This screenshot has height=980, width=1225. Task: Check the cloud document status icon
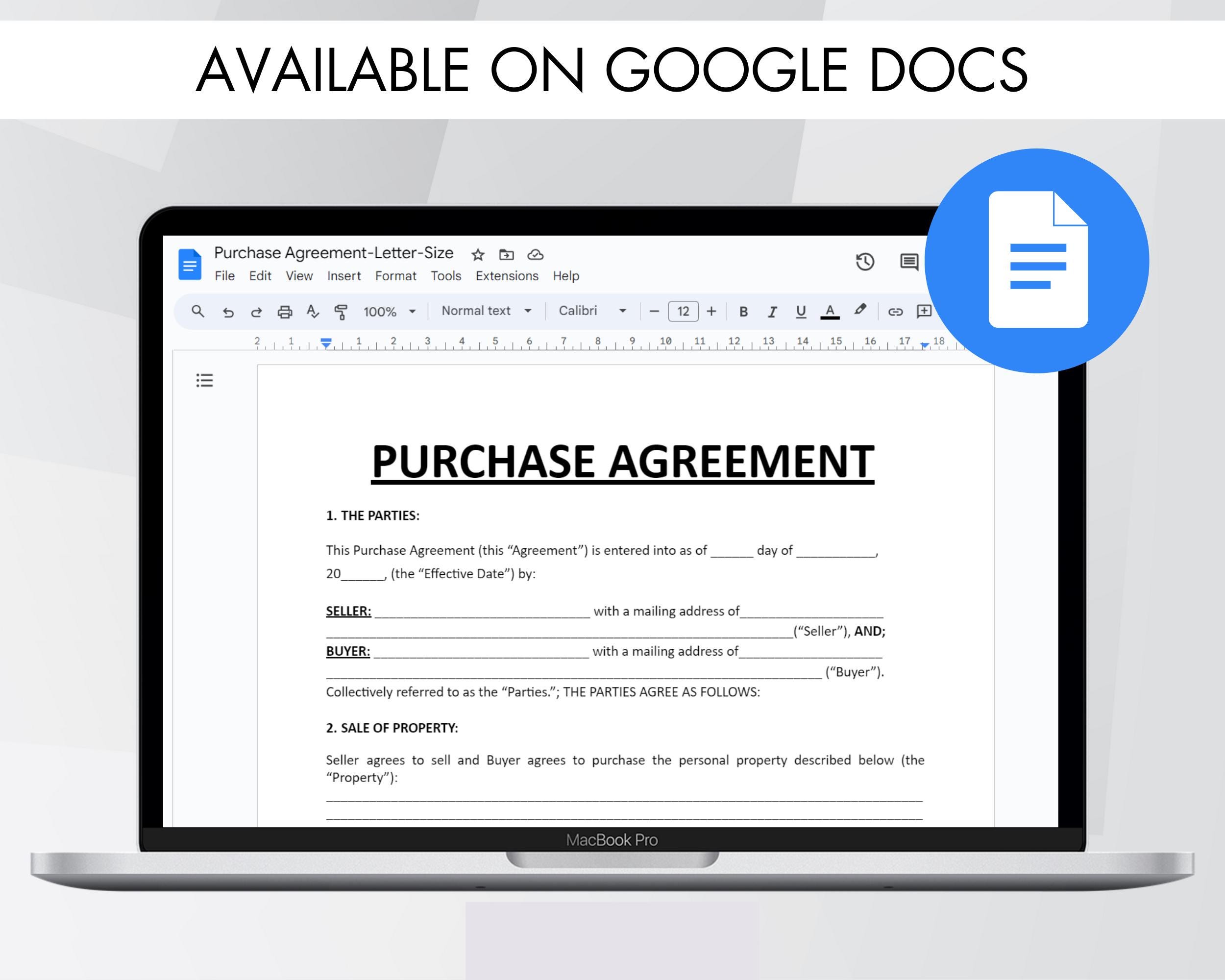(535, 254)
